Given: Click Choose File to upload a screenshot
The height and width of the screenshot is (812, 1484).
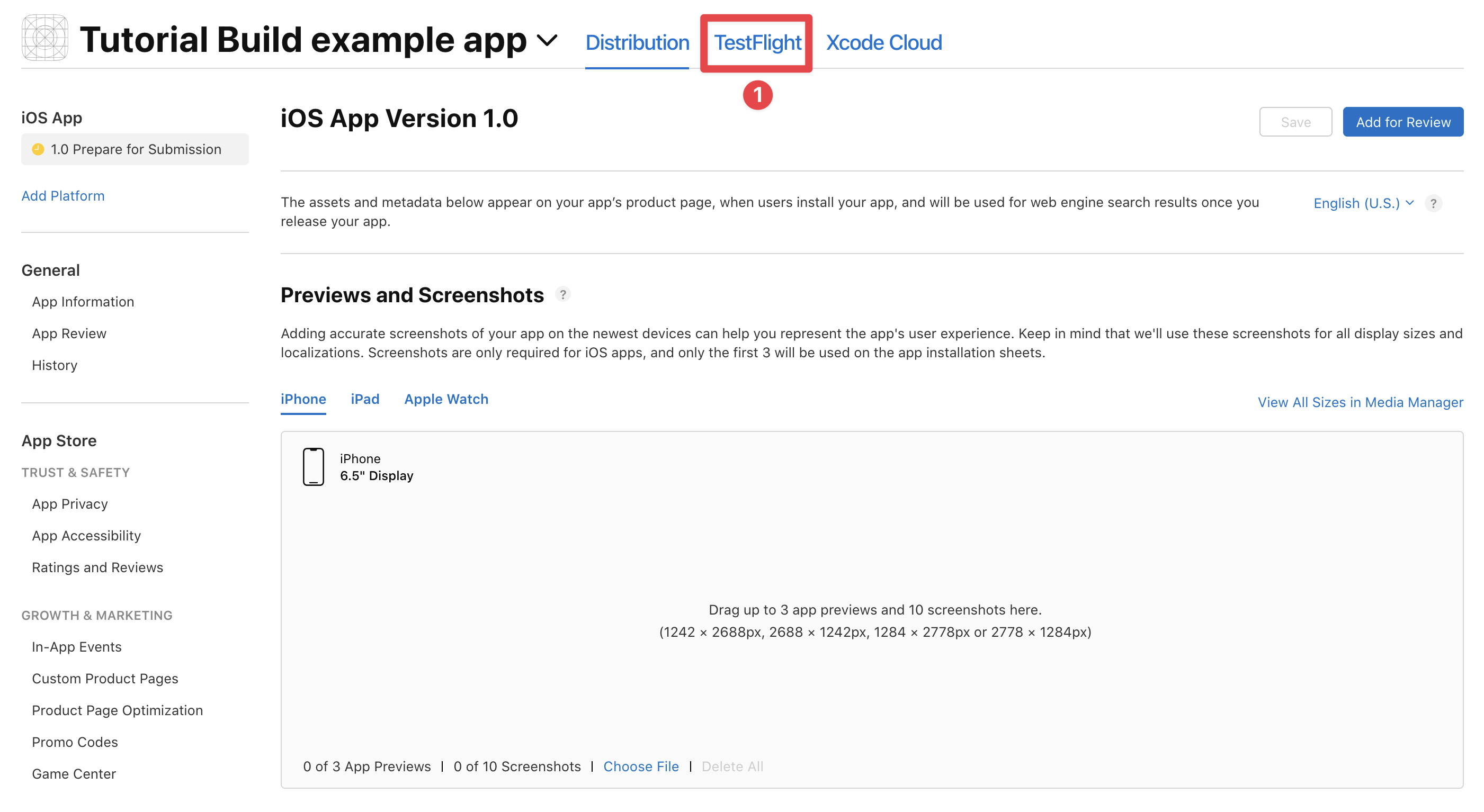Looking at the screenshot, I should click(641, 766).
